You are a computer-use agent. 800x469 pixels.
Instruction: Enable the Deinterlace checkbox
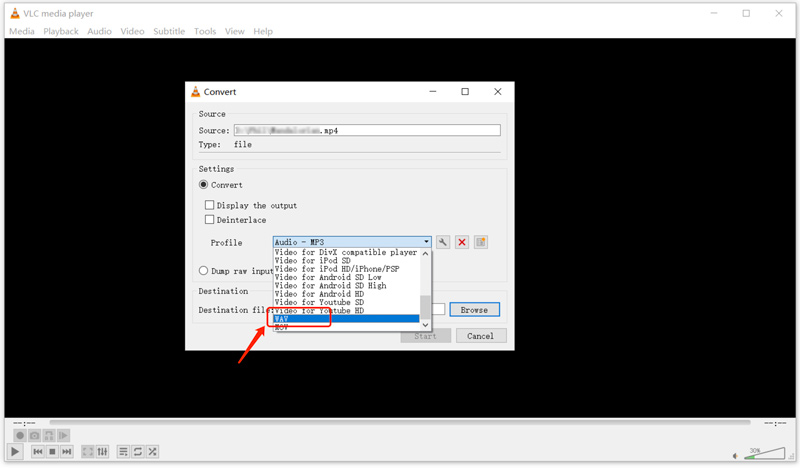click(209, 219)
